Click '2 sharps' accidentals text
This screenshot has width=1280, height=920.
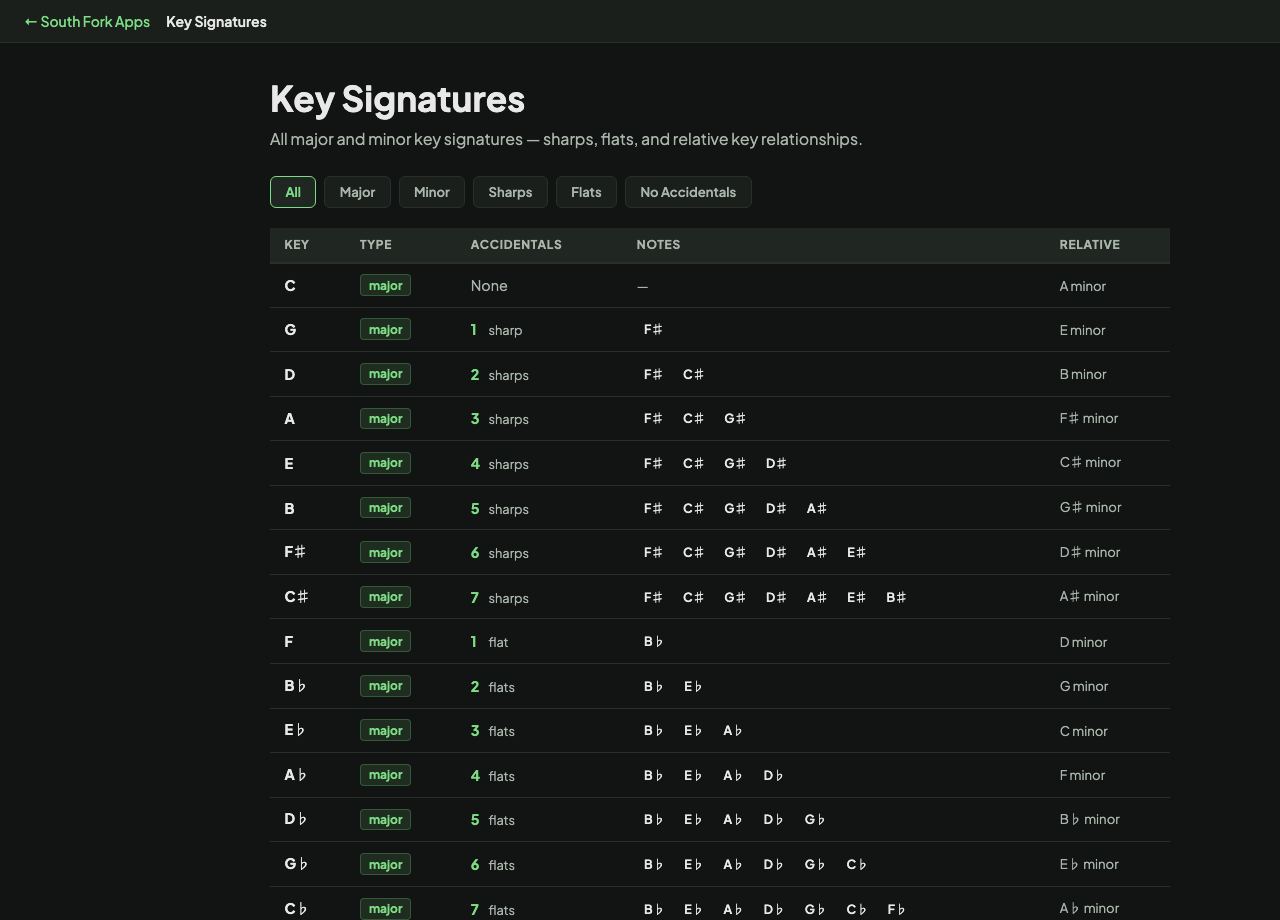pyautogui.click(x=500, y=374)
